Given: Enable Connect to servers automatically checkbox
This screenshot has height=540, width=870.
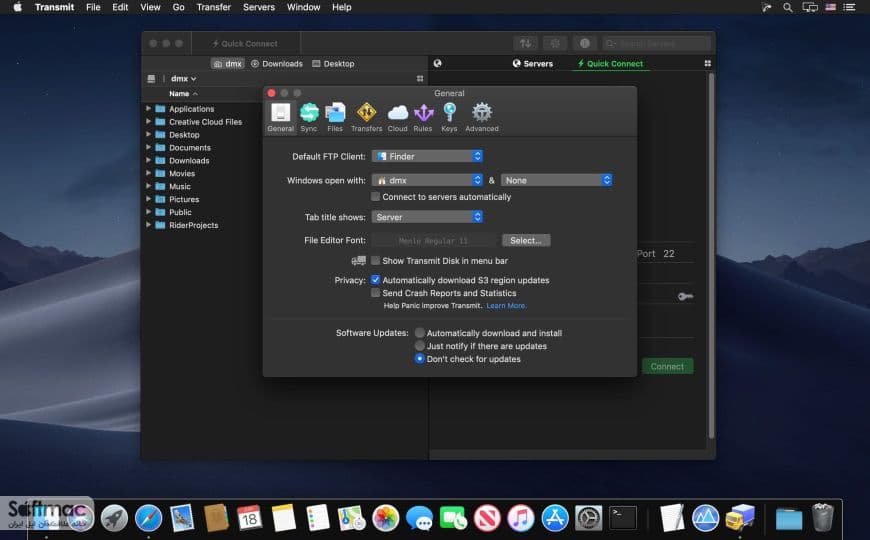Looking at the screenshot, I should [376, 196].
